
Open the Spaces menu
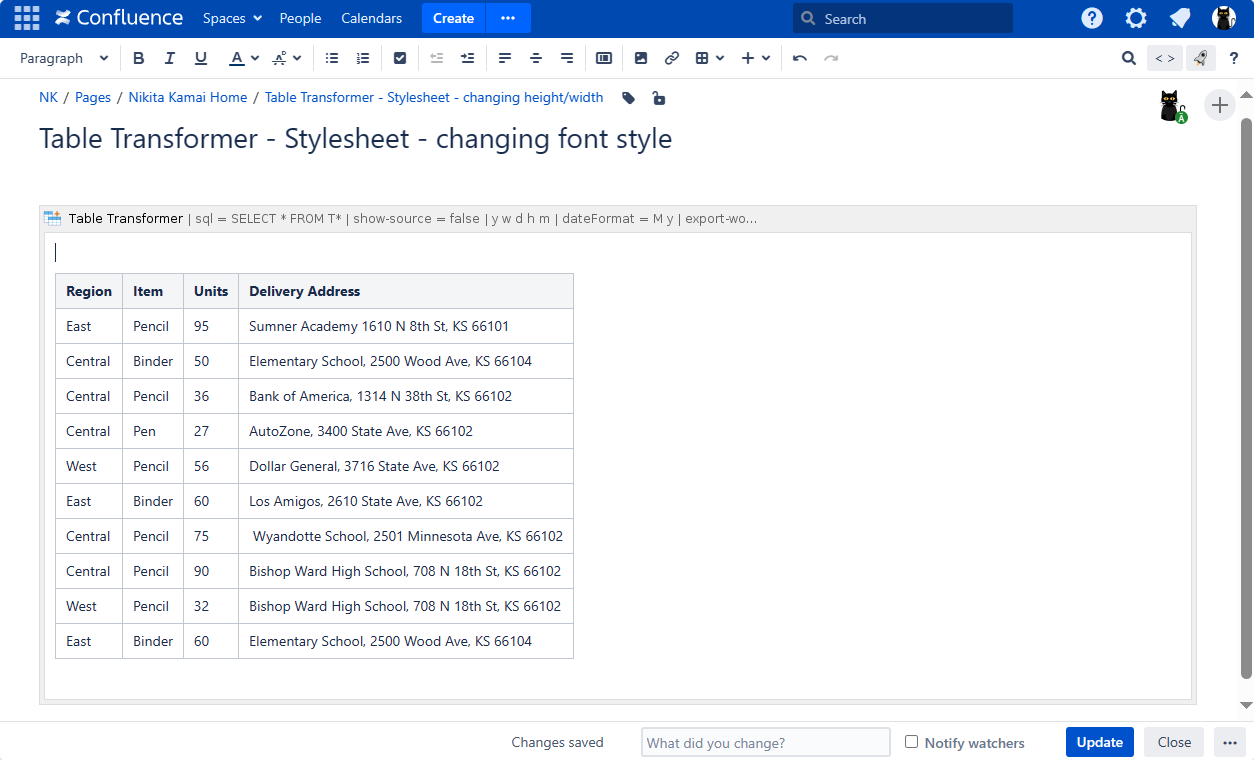click(x=232, y=18)
